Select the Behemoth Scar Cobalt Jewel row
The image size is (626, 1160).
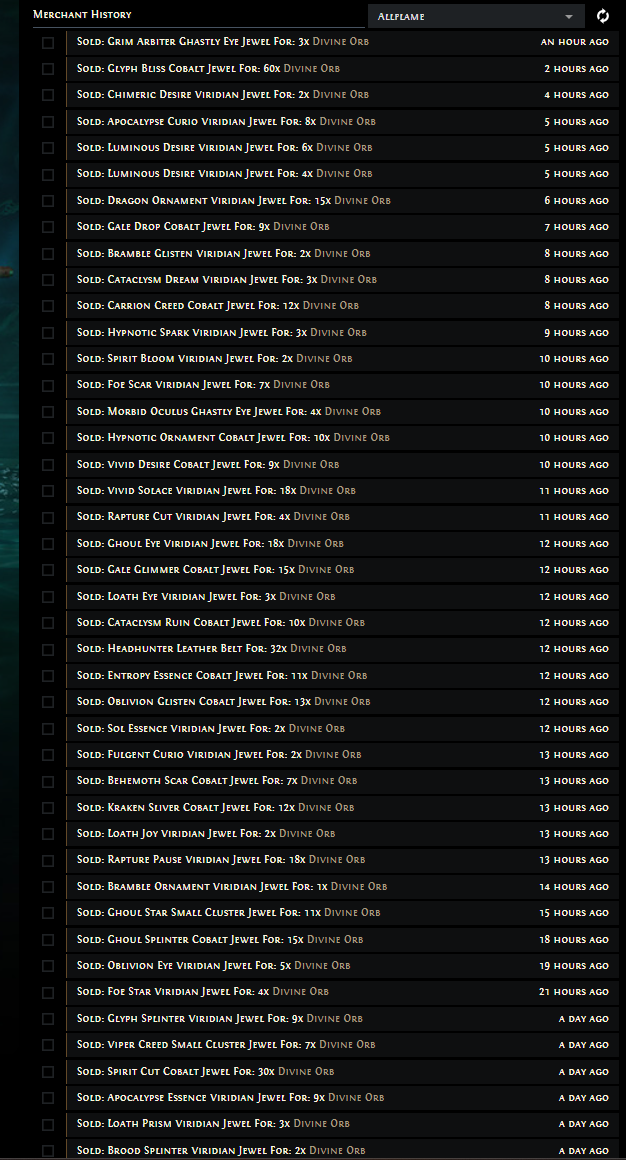click(x=343, y=781)
